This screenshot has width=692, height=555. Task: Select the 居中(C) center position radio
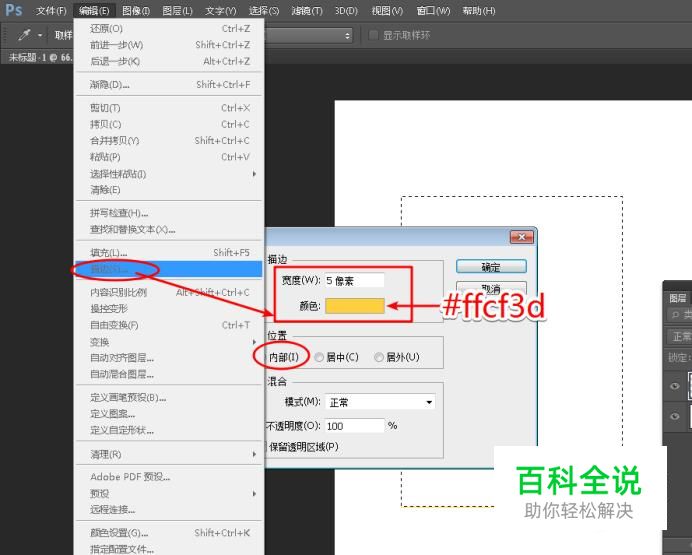tap(319, 357)
